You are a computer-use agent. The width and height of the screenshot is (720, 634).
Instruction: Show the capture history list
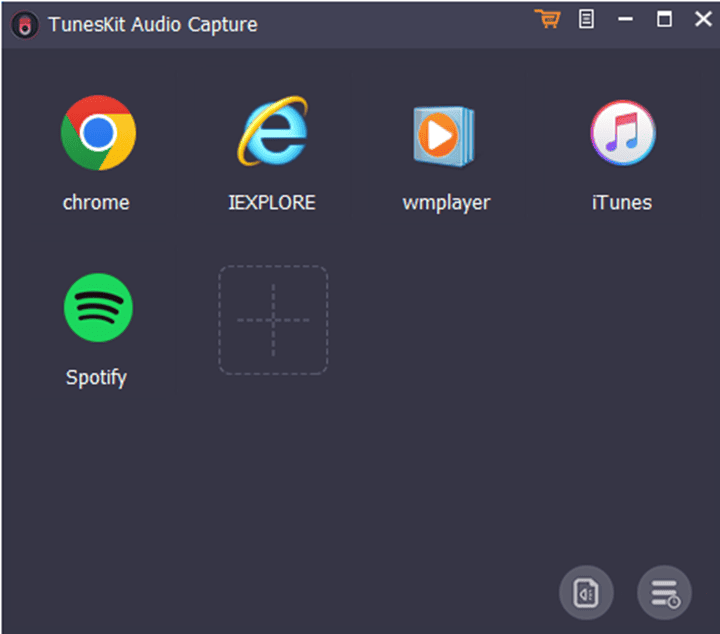point(664,593)
